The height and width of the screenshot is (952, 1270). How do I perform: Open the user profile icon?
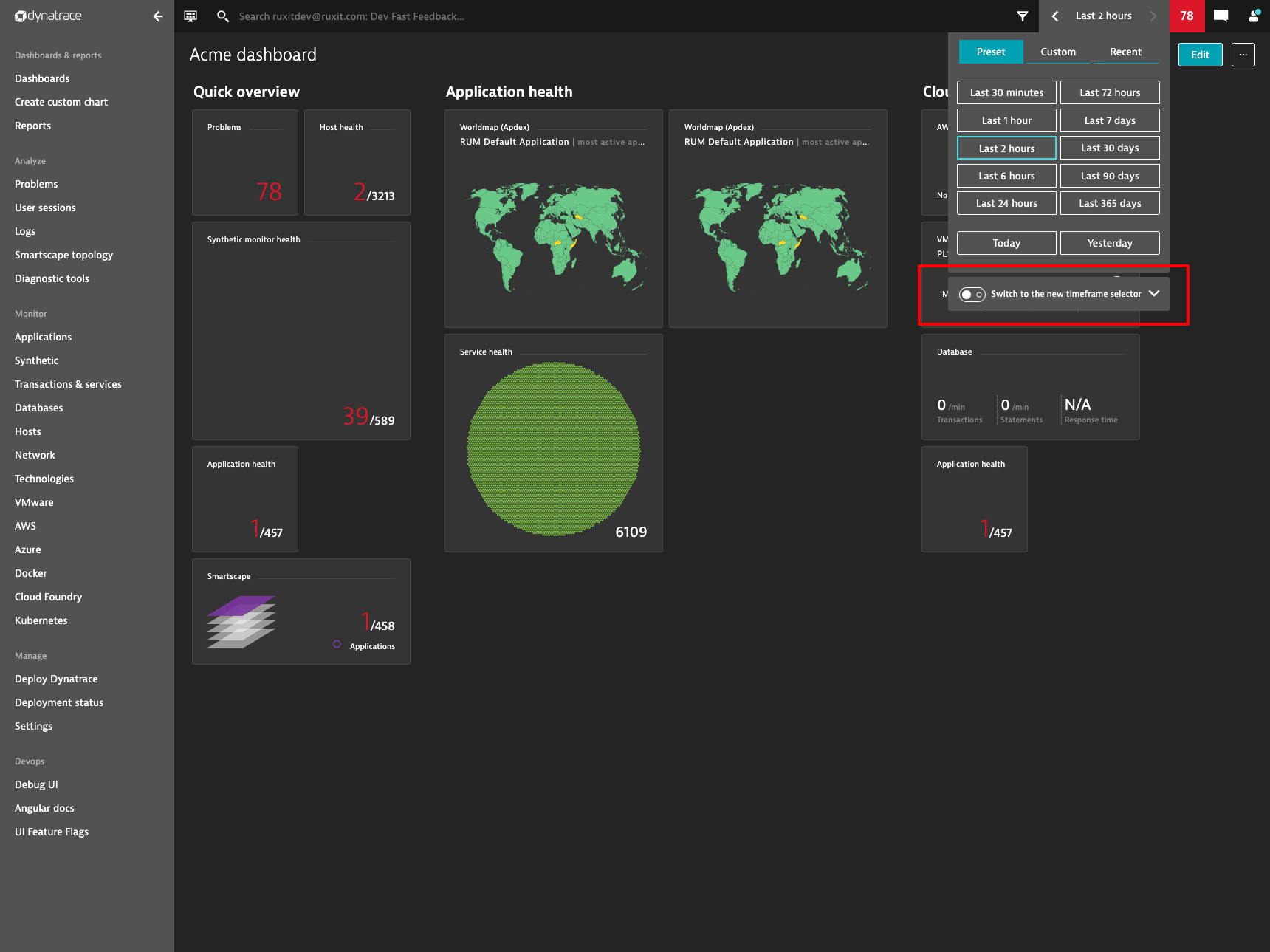point(1254,16)
